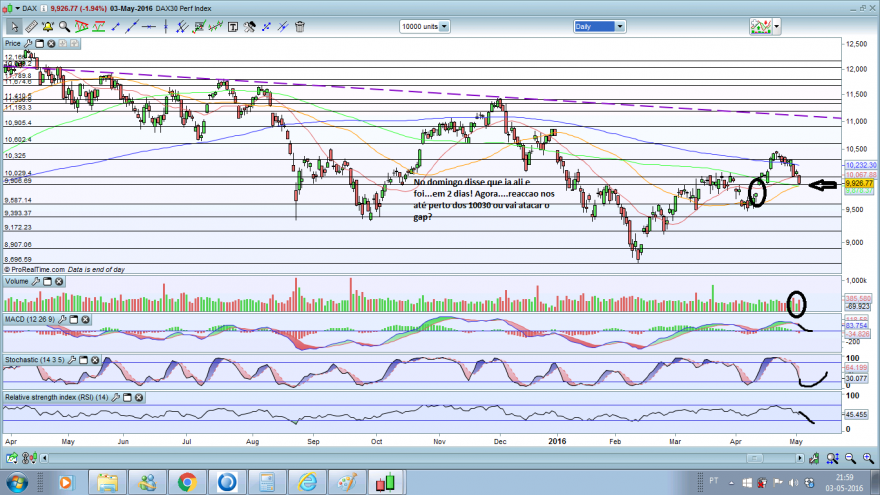880x495 pixels.
Task: Click the bottom-left candlestick settings icon
Action: tap(29, 459)
